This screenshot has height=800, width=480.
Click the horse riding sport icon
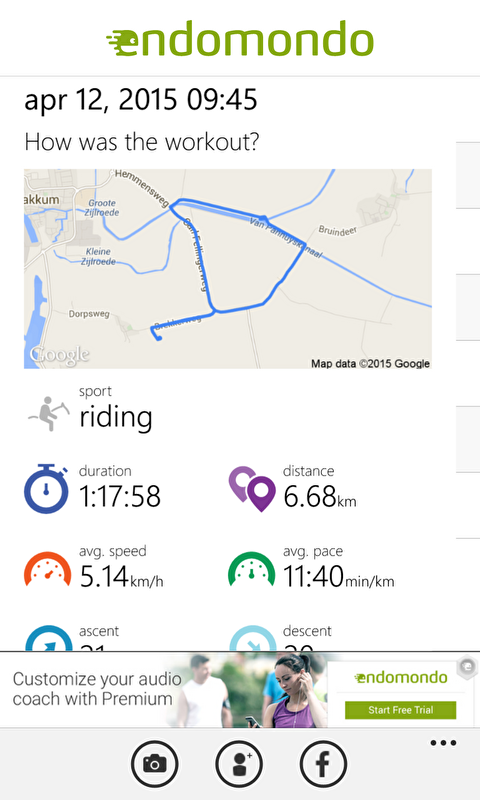[48, 413]
